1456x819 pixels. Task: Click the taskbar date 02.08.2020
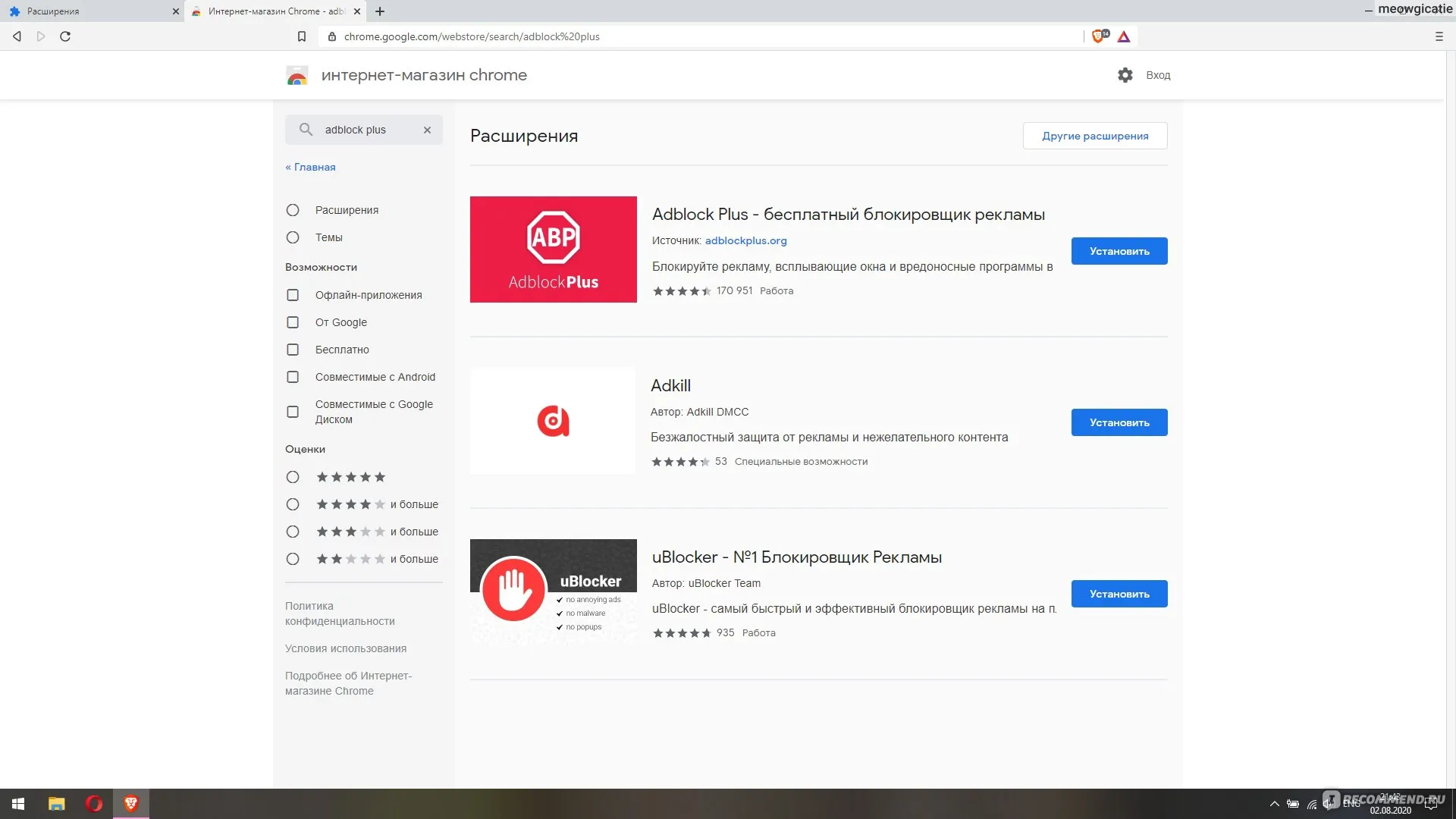[1390, 810]
